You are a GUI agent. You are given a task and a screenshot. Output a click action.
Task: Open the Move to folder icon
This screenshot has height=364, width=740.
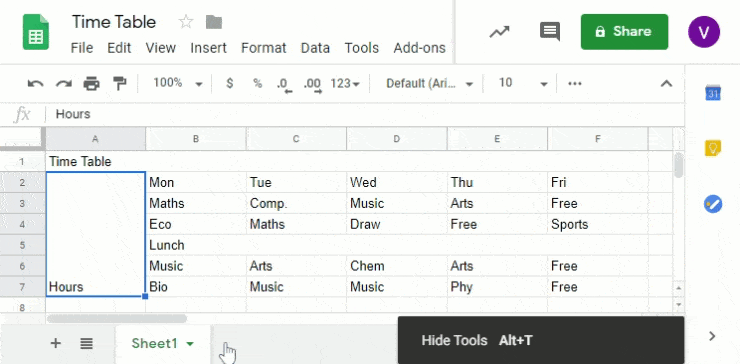tap(214, 22)
